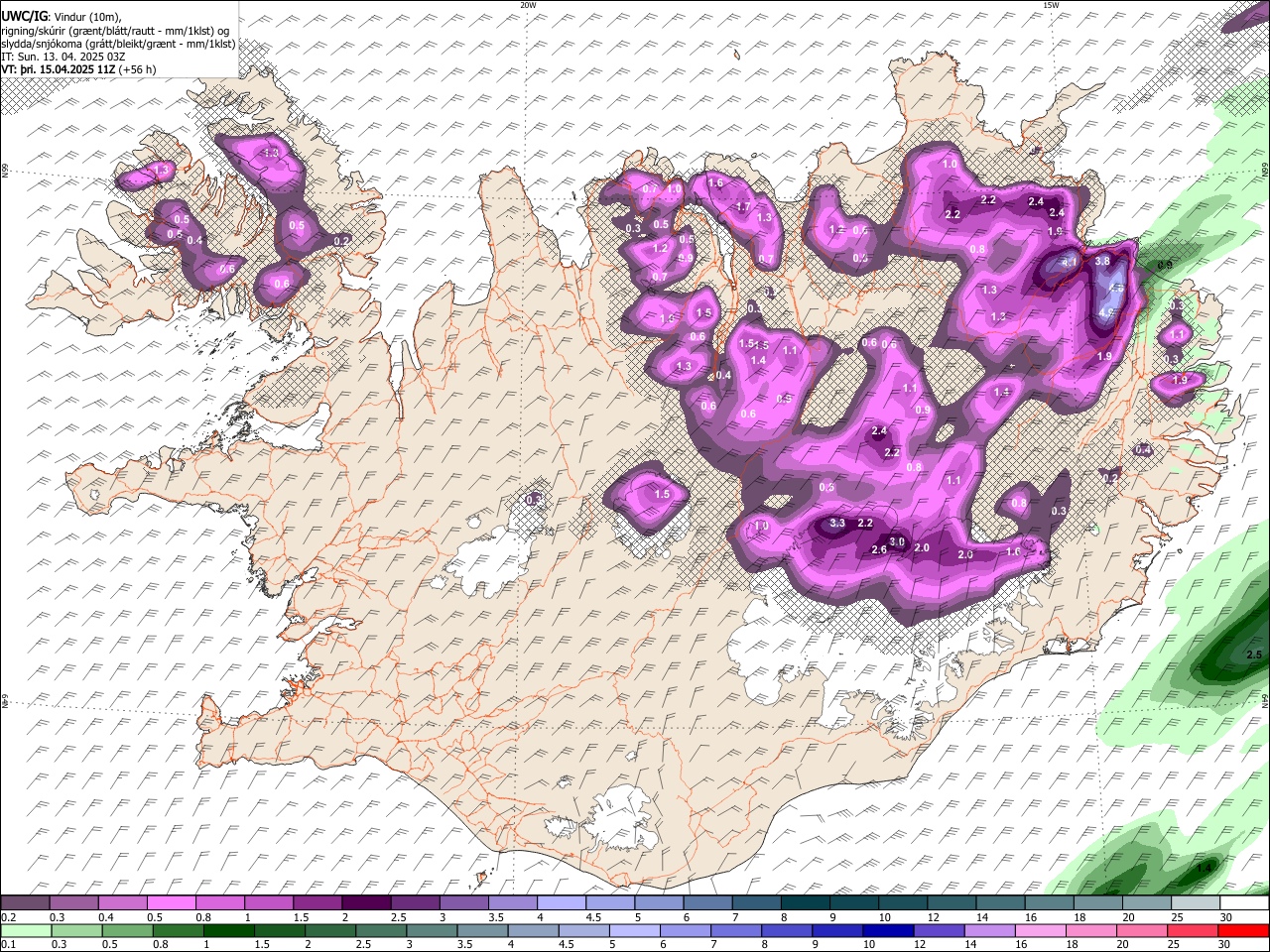1270x952 pixels.
Task: Pick lower-scale pink swatch starting at 20
Action: tap(1142, 931)
